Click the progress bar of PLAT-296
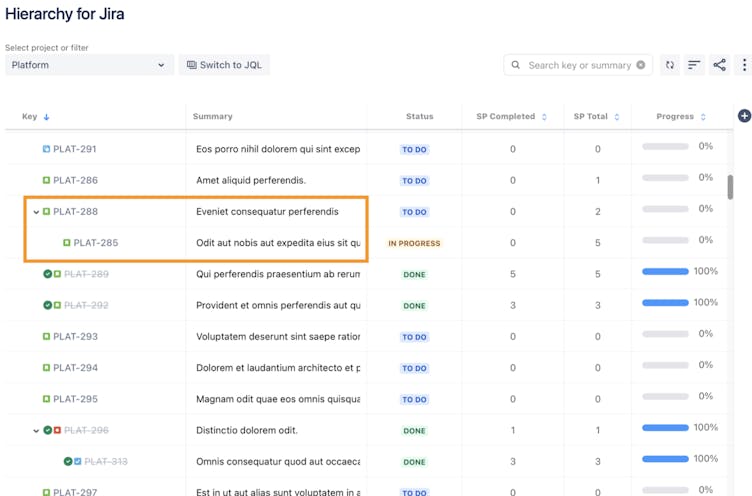 tap(665, 428)
